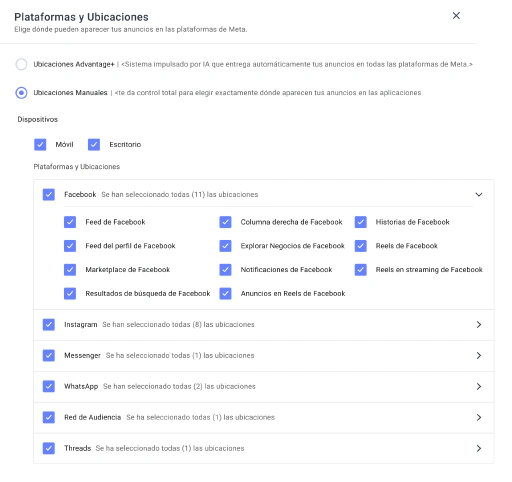Image resolution: width=512 pixels, height=482 pixels.
Task: Click the Marketplace de Facebook label
Action: [x=128, y=270]
